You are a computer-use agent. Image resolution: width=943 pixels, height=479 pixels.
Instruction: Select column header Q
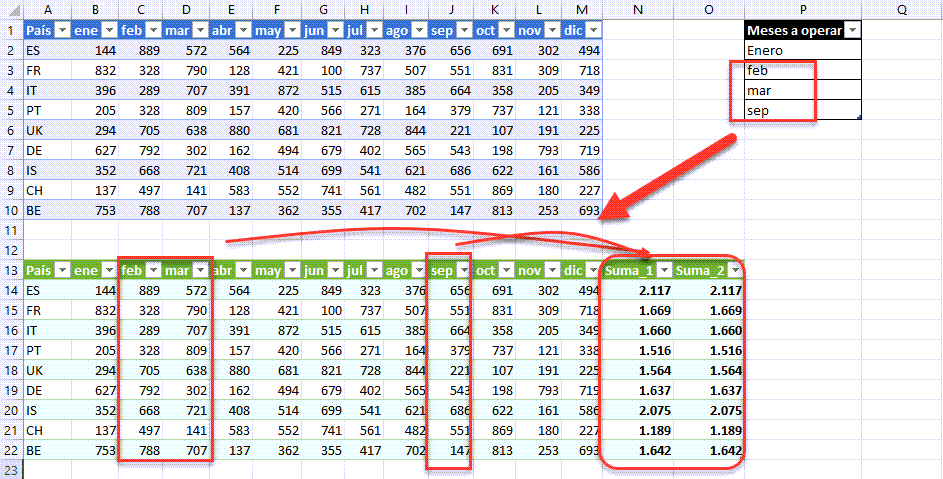point(902,9)
